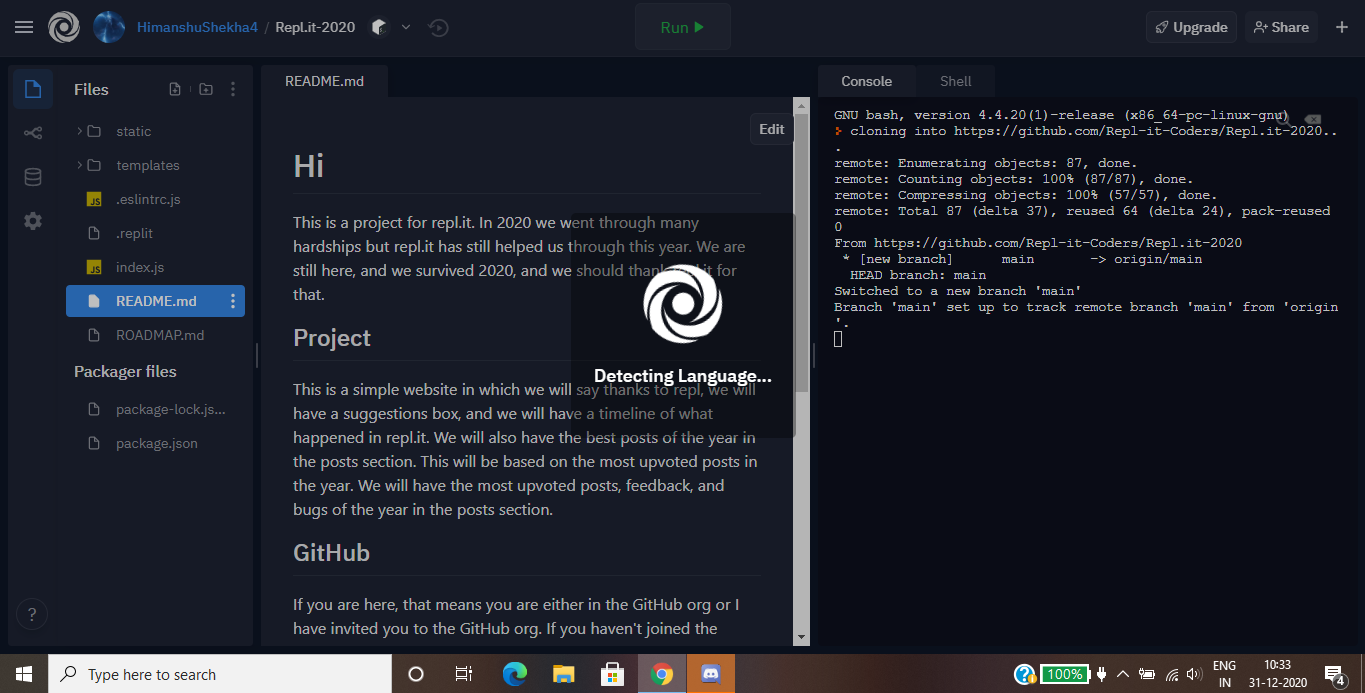This screenshot has width=1365, height=693.
Task: Click the Project heading in README
Action: coord(332,338)
